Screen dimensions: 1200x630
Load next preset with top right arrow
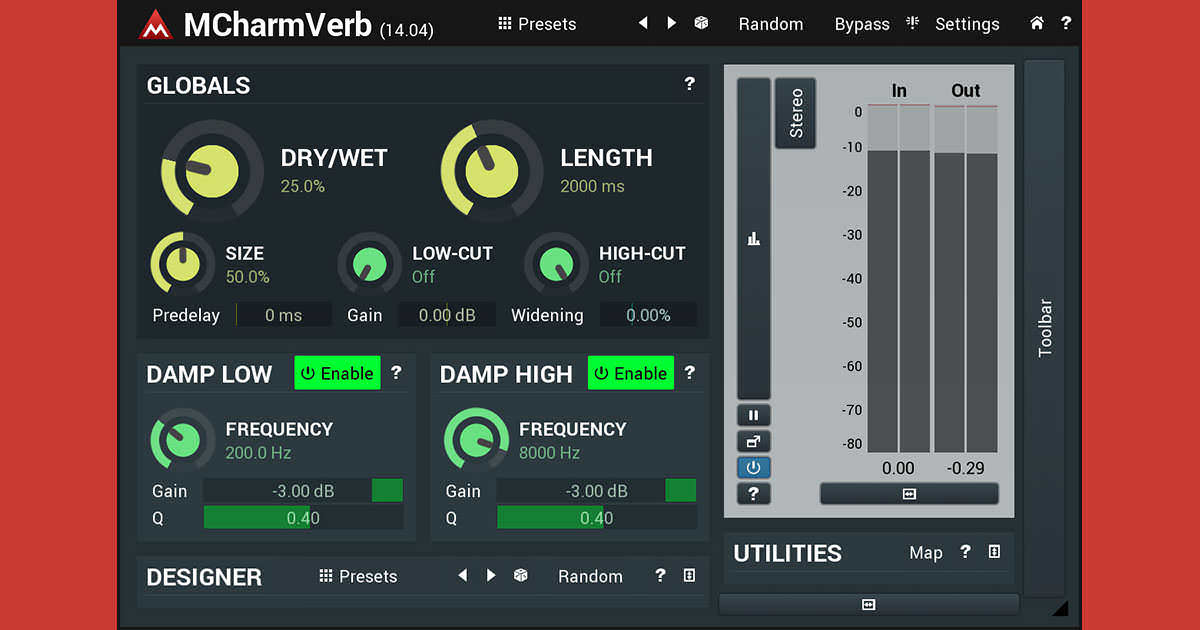click(671, 23)
